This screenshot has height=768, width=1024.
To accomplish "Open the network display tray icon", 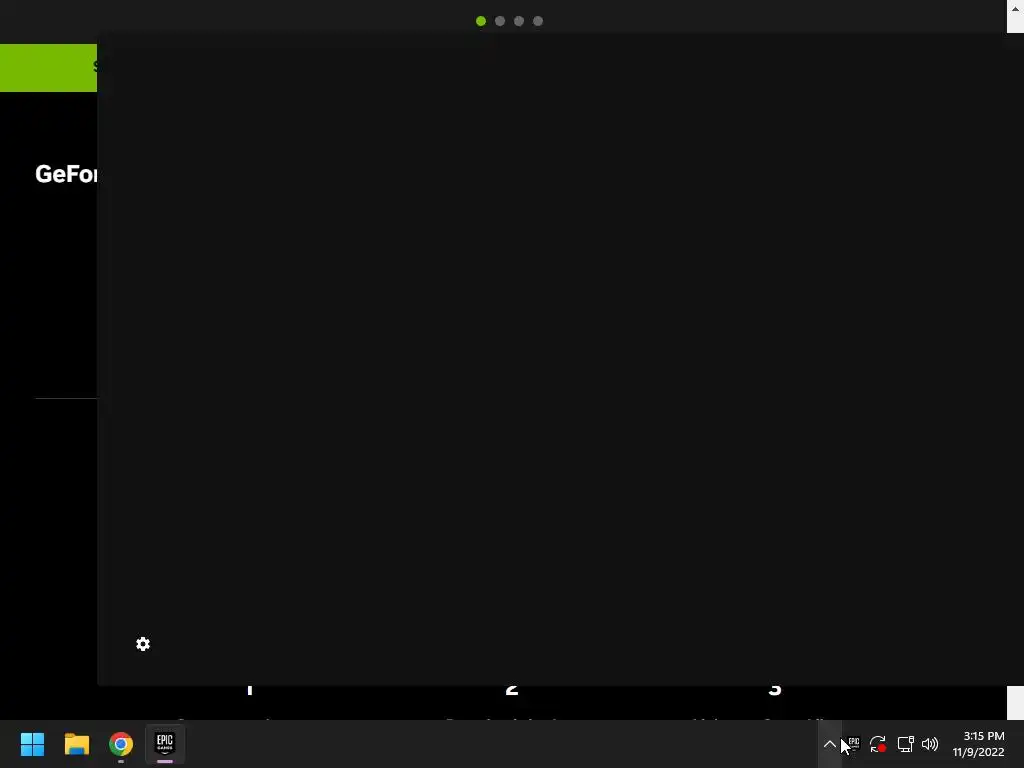I will [x=905, y=744].
